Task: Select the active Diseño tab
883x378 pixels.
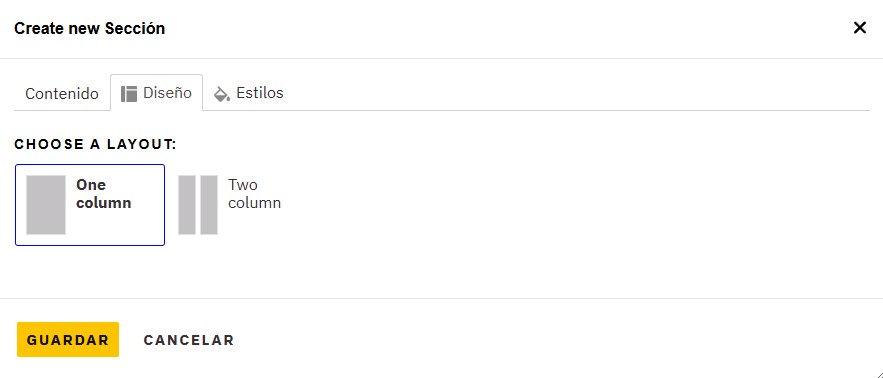Action: [157, 93]
